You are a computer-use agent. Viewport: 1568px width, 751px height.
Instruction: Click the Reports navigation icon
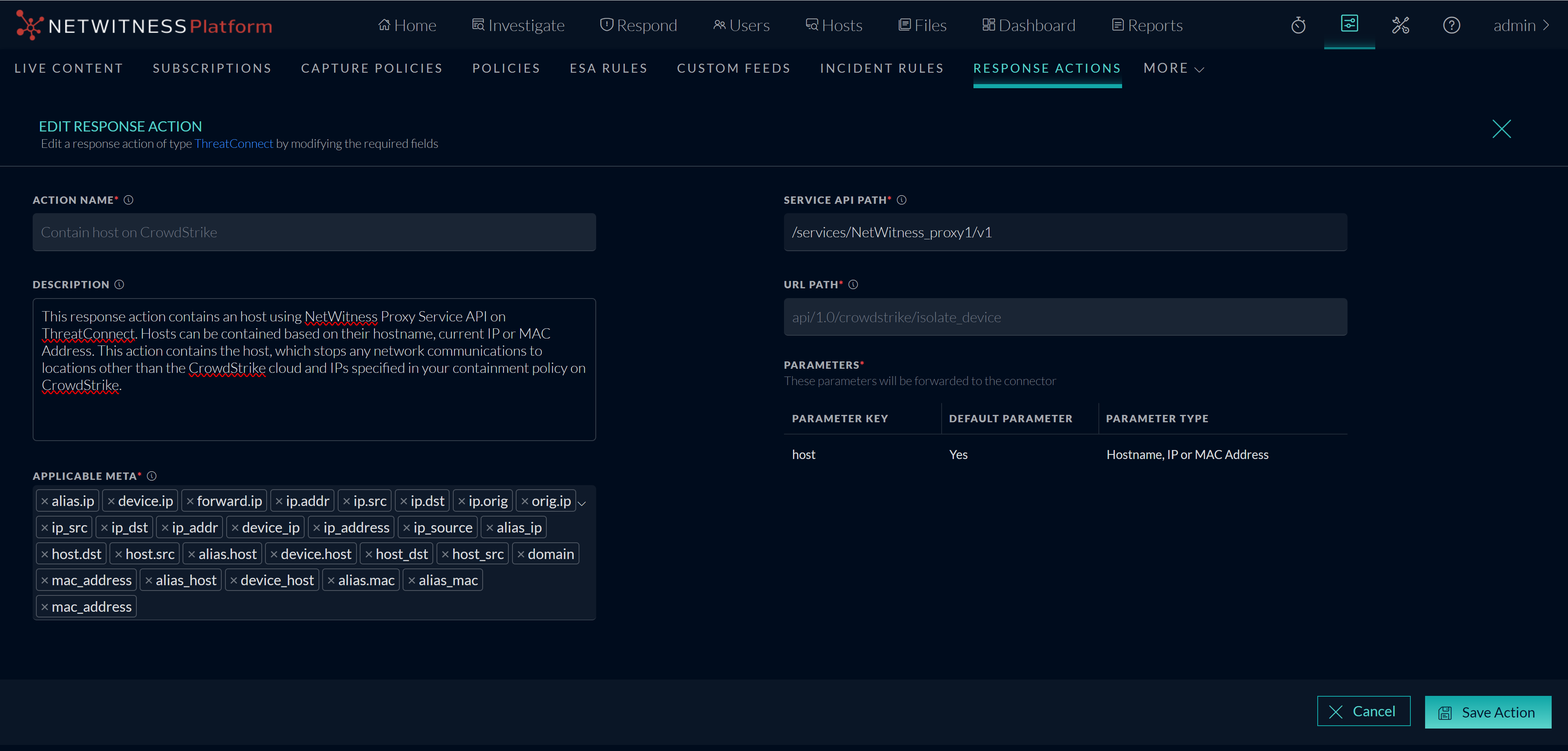point(1118,25)
